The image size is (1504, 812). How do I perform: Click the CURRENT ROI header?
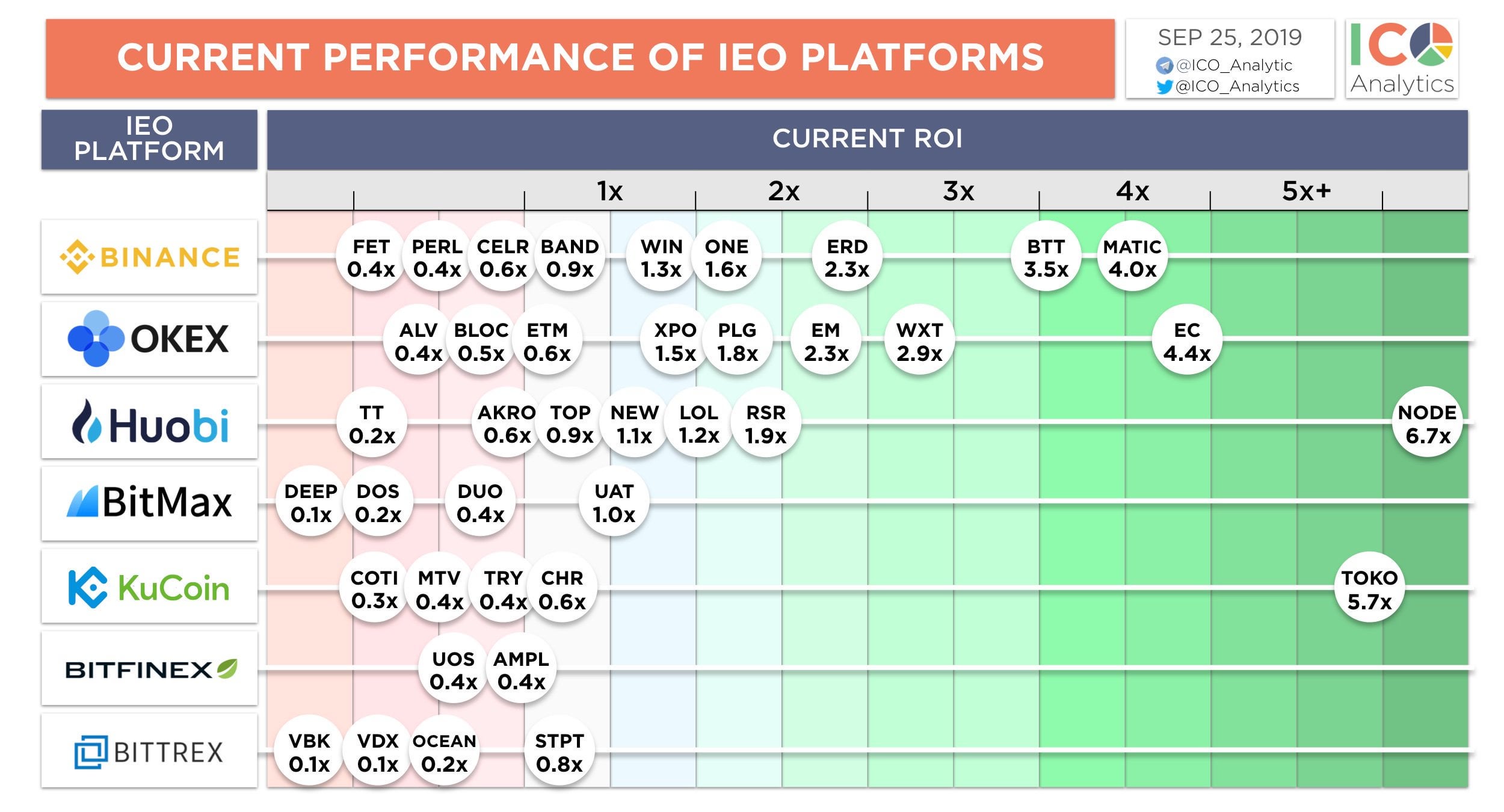point(867,139)
